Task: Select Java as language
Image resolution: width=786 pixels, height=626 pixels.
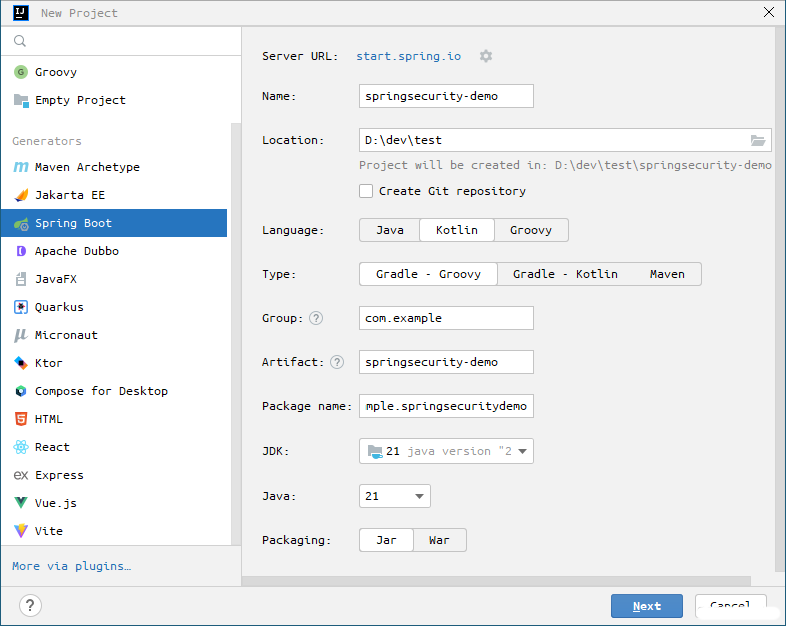Action: [389, 230]
